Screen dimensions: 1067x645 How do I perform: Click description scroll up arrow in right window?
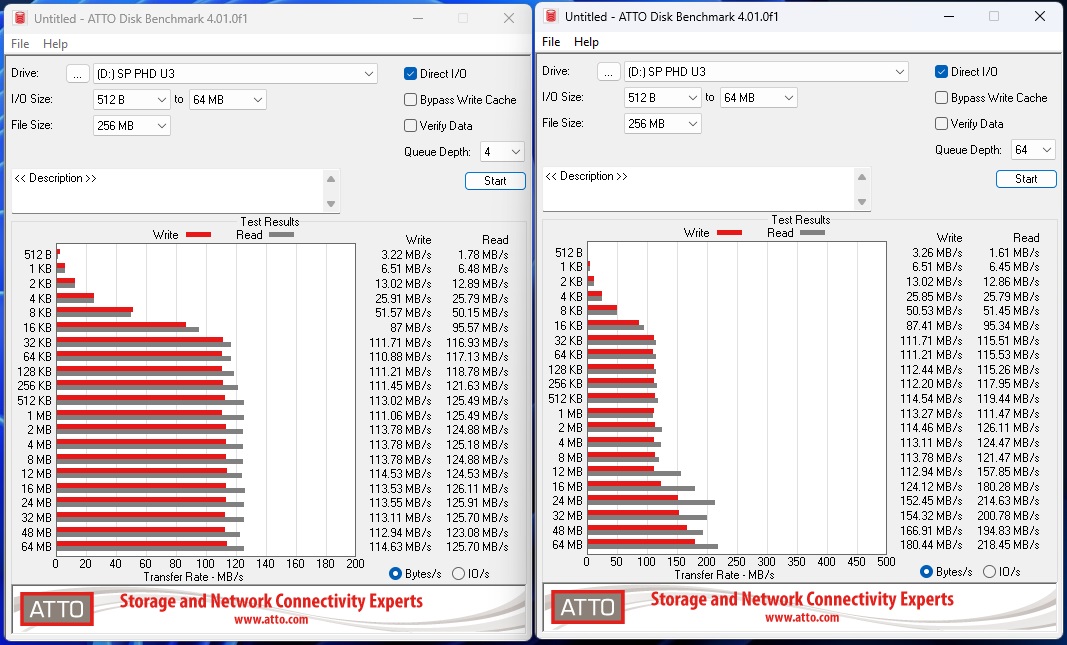(x=861, y=177)
